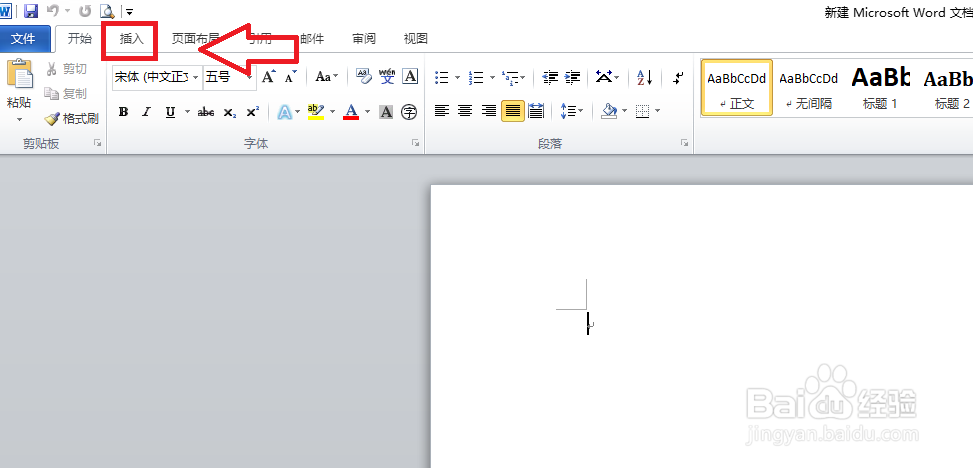Image resolution: width=973 pixels, height=468 pixels.
Task: Click the Bullets list icon
Action: tap(442, 78)
